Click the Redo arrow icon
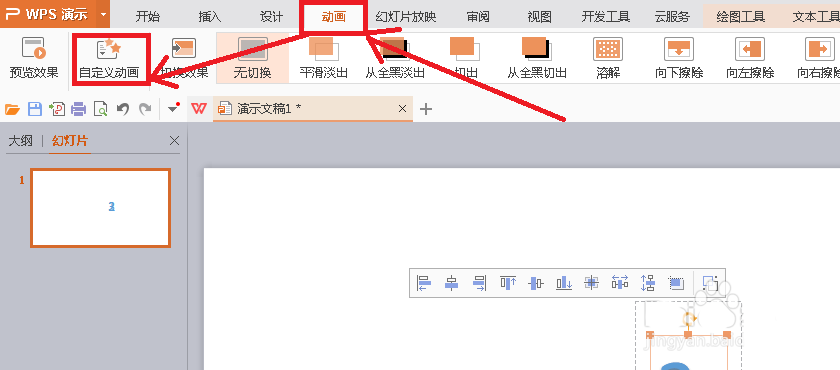This screenshot has width=840, height=370. [x=145, y=109]
